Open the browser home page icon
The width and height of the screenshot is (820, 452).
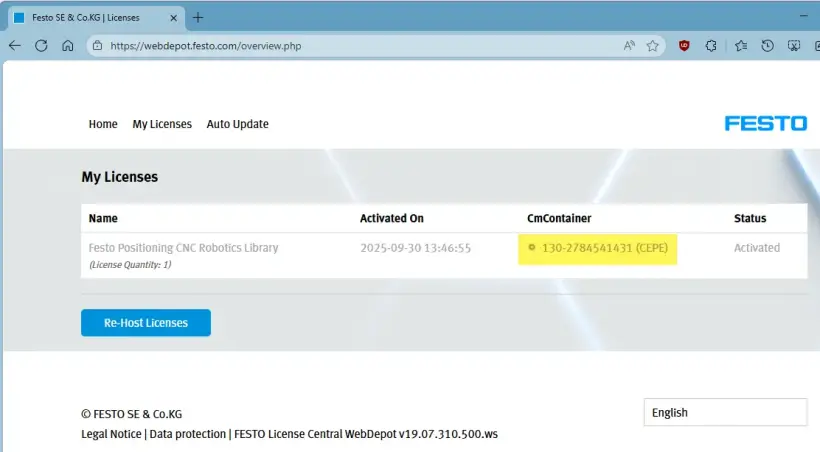coord(67,46)
